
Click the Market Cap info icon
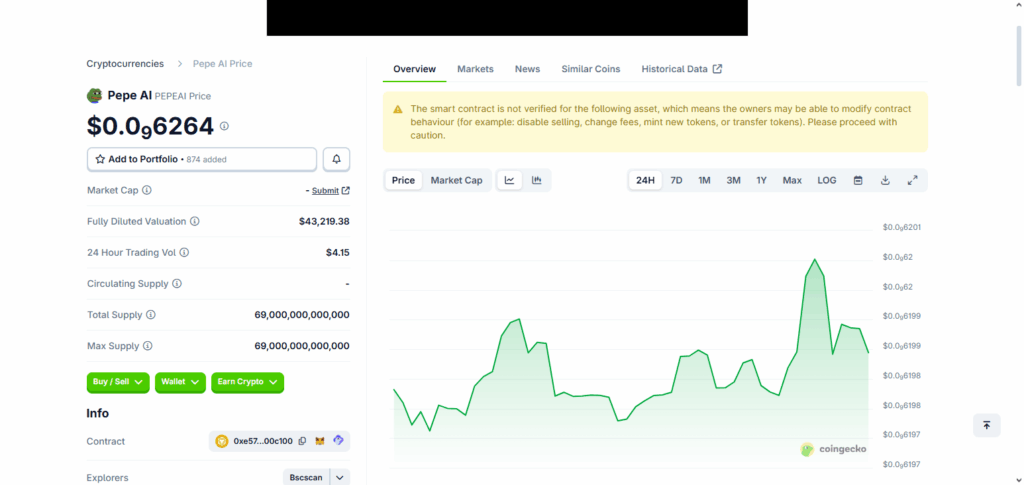click(x=147, y=190)
